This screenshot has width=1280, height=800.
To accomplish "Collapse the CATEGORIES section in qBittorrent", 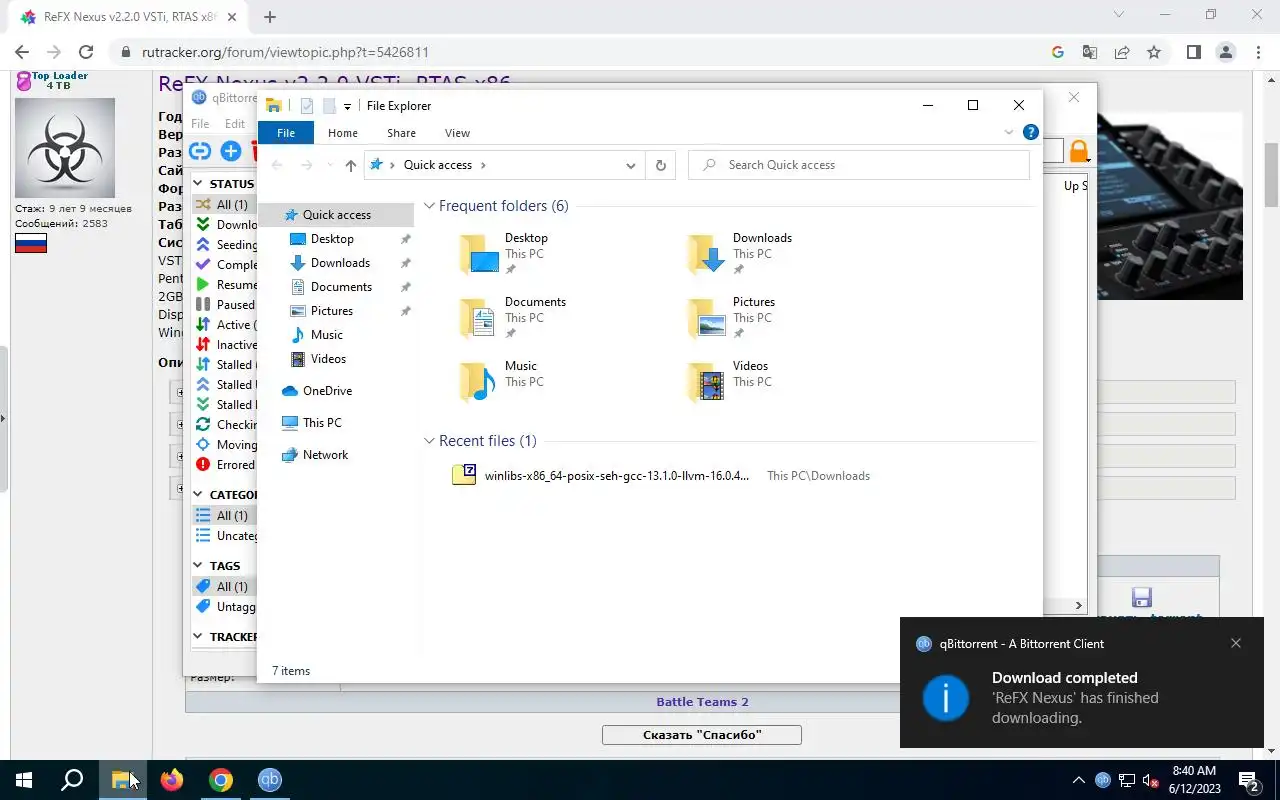I will click(198, 495).
